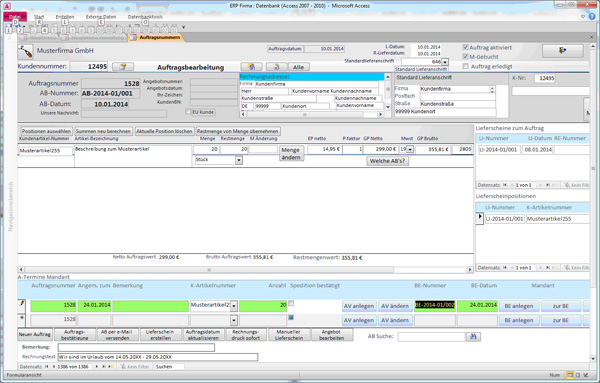Click the Kein Filter indicator in main navigator
Image resolution: width=600 pixels, height=383 pixels.
[135, 367]
